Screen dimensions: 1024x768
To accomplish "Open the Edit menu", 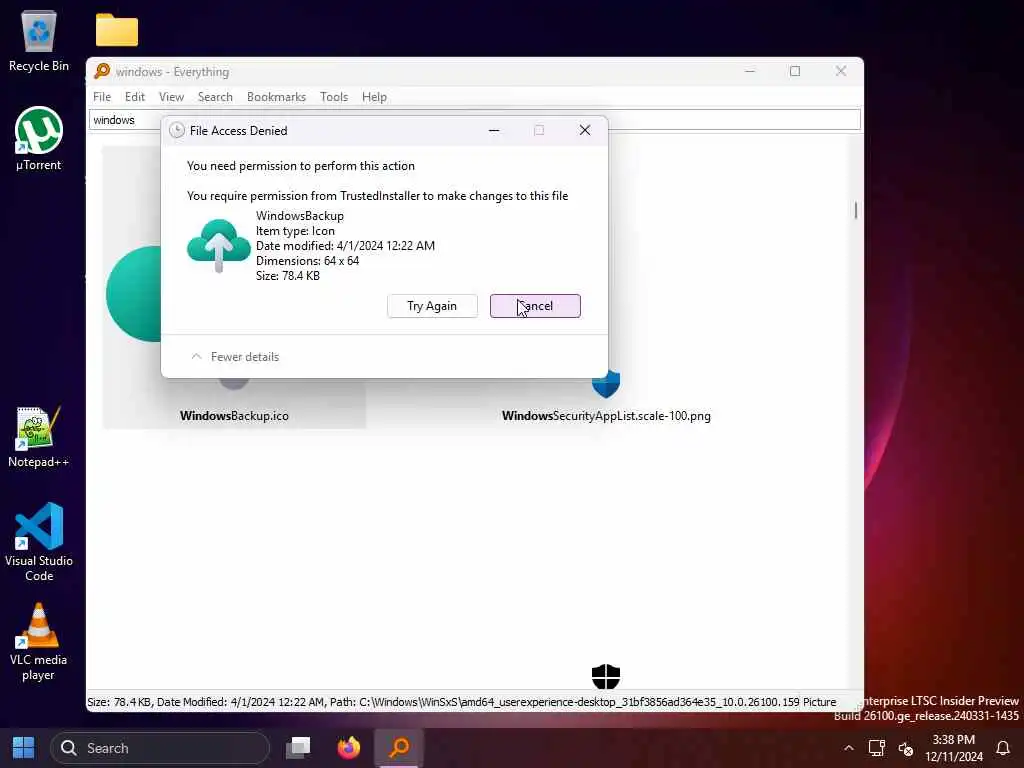I will click(x=135, y=97).
